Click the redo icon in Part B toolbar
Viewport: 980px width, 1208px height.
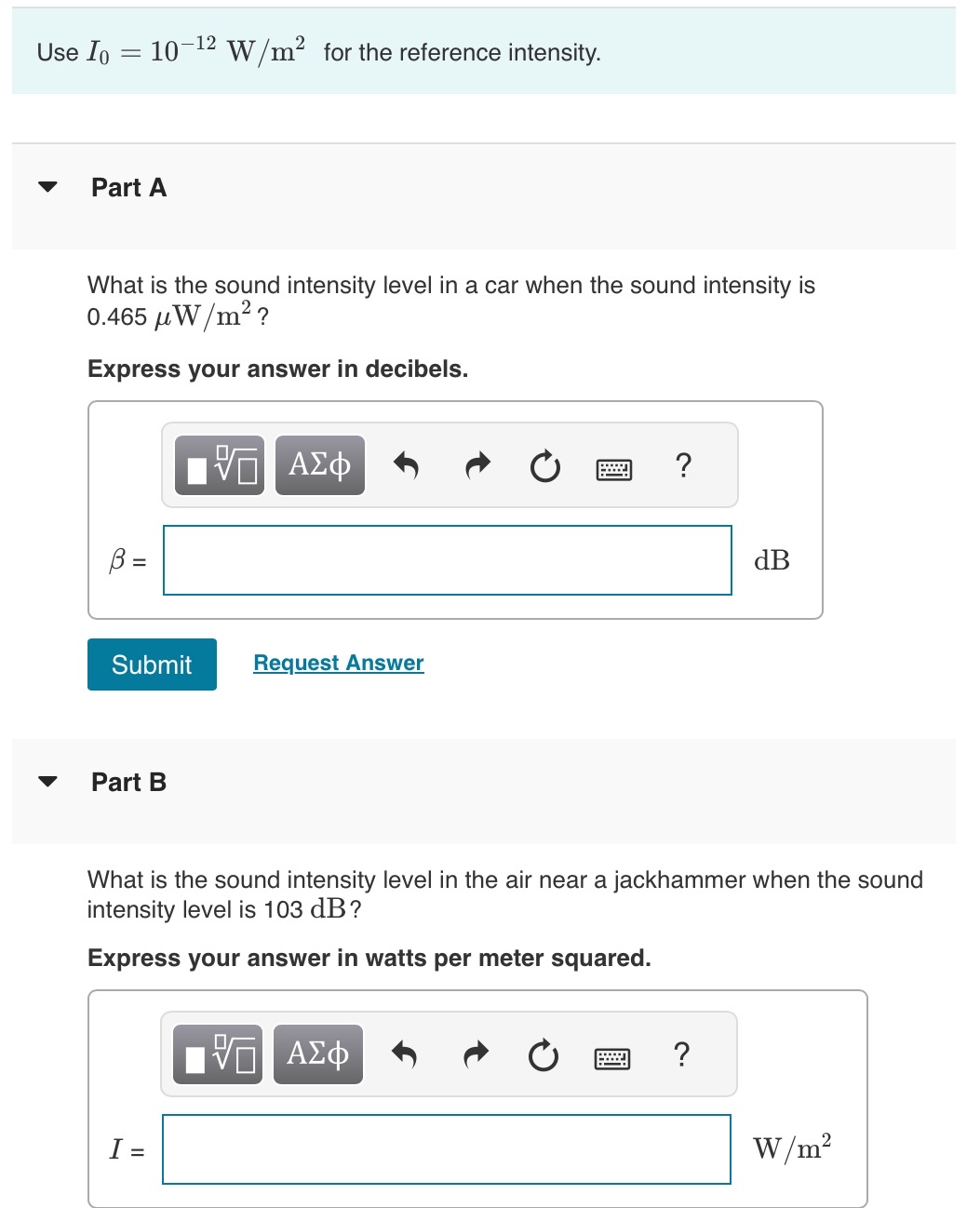[474, 1054]
